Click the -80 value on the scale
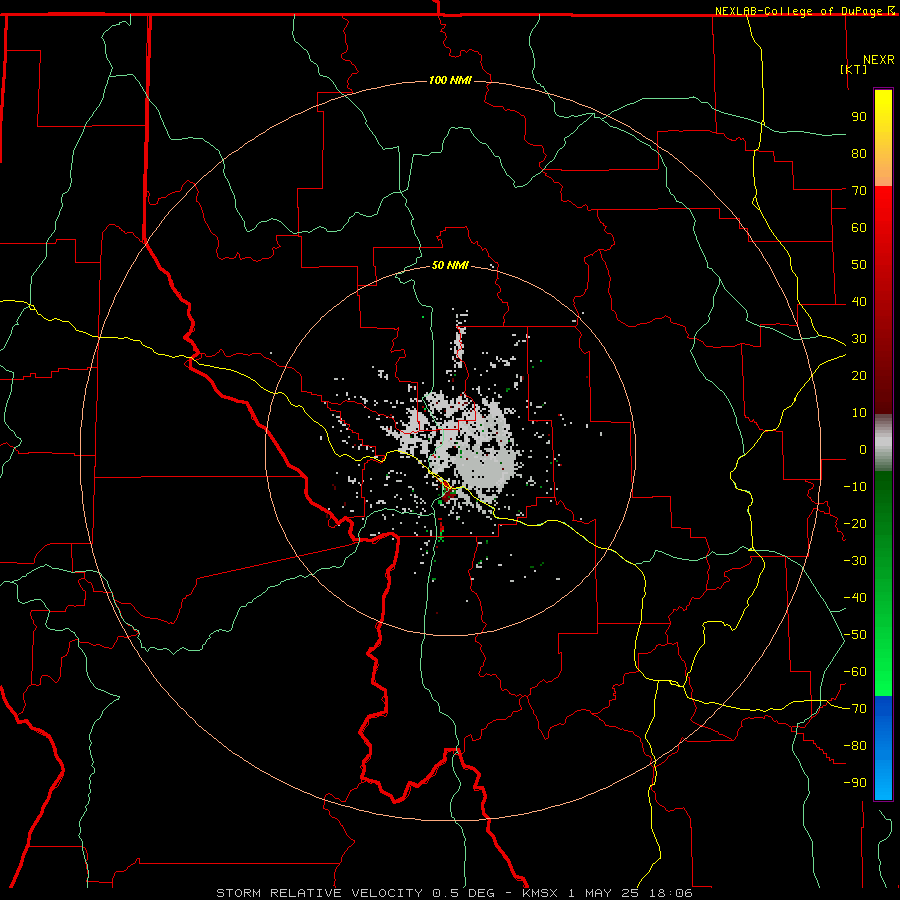 [855, 746]
